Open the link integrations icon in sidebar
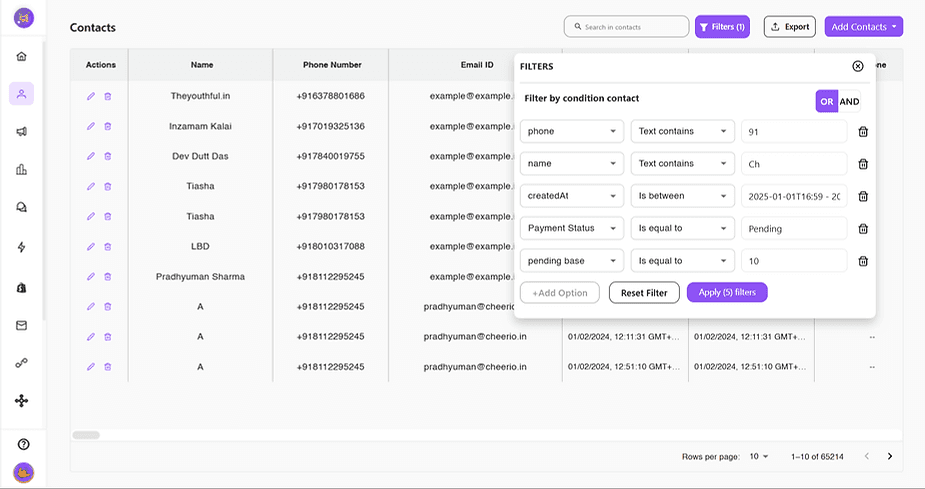 tap(21, 363)
